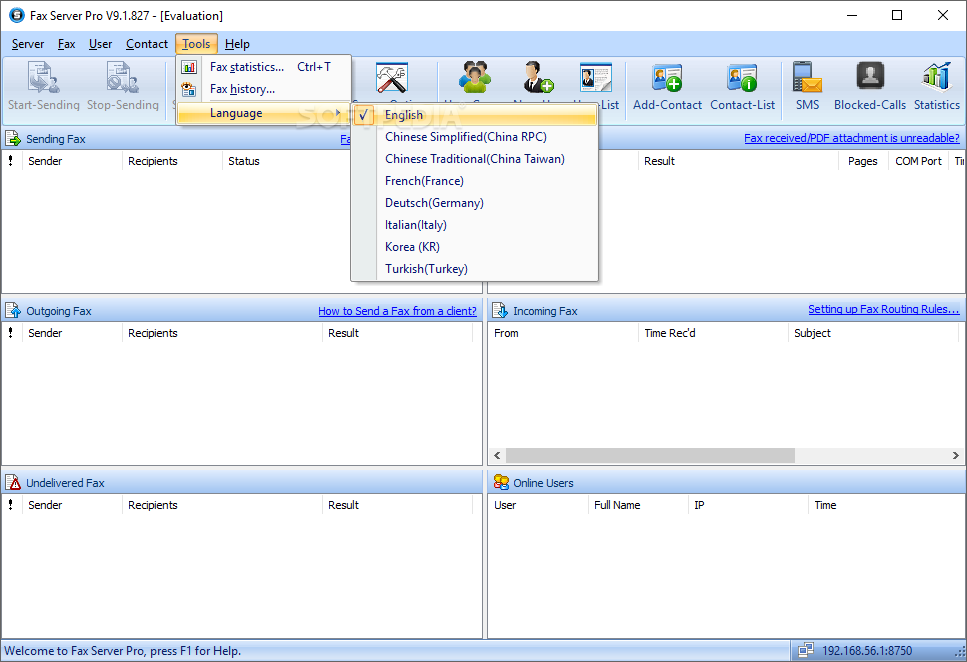Click the Undelivered Fax warning icon
This screenshot has width=967, height=662.
point(13,482)
